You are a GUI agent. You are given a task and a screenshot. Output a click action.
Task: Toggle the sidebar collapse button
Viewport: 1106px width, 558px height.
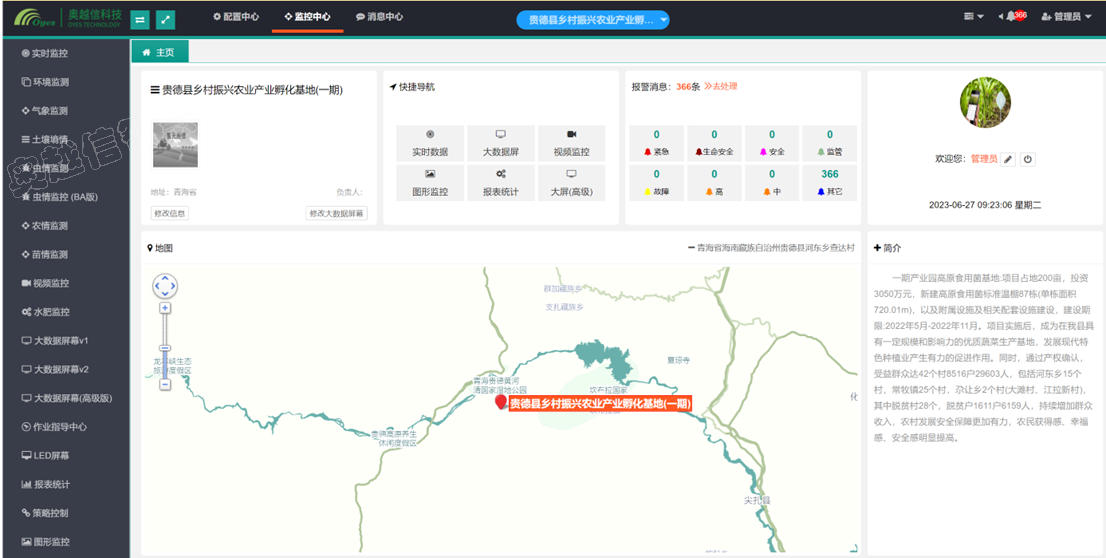(140, 19)
